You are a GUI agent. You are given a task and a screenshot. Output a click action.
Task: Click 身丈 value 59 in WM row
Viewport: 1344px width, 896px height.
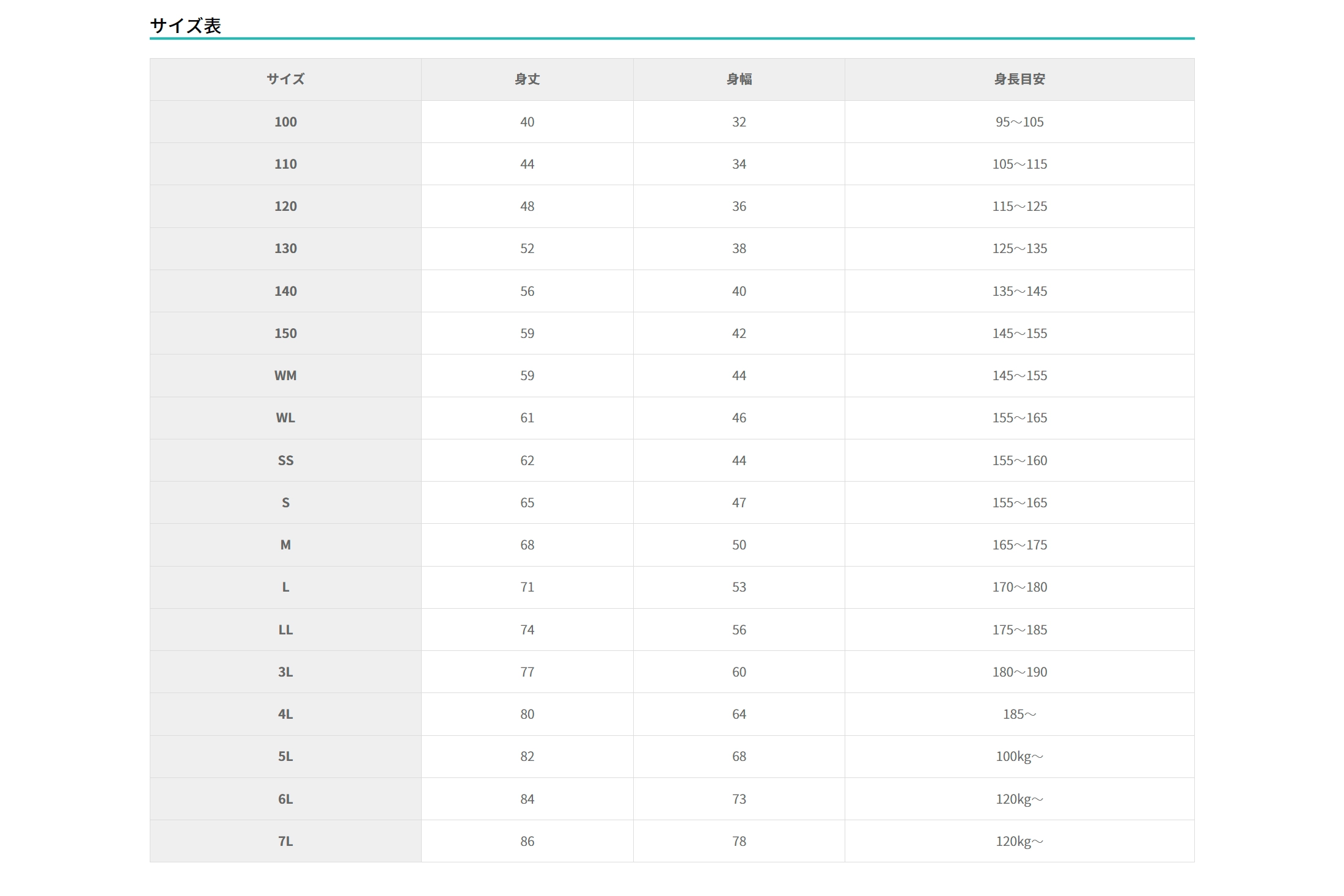tap(527, 375)
